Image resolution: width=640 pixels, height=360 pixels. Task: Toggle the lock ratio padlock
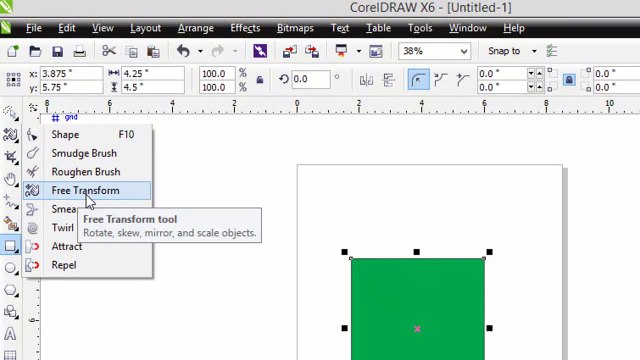click(260, 80)
